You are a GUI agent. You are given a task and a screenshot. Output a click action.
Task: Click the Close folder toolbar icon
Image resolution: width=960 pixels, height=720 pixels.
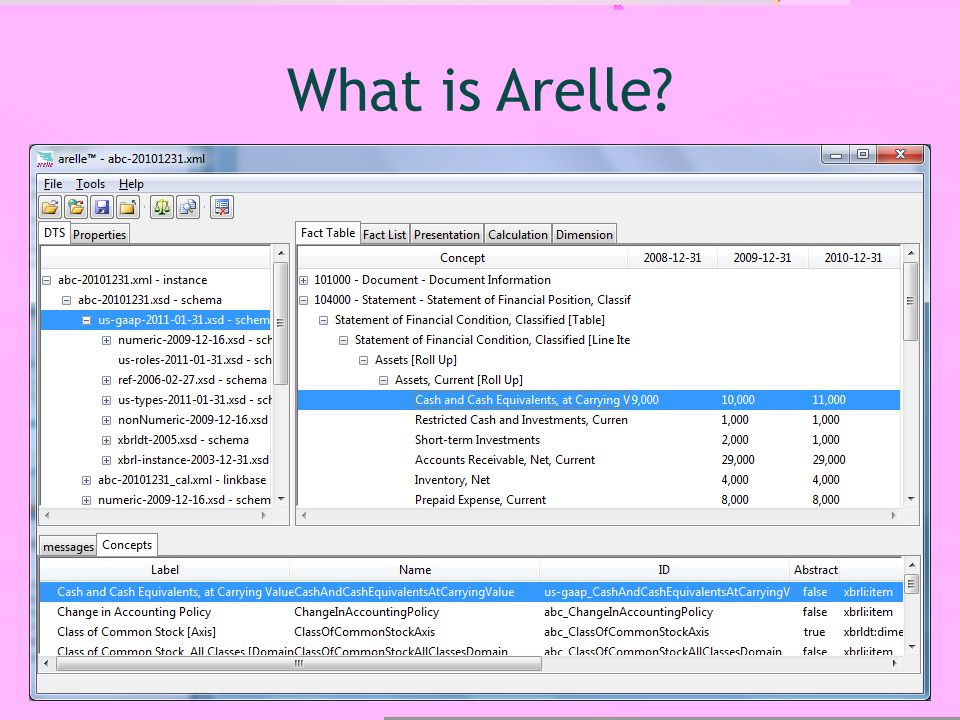(x=128, y=208)
